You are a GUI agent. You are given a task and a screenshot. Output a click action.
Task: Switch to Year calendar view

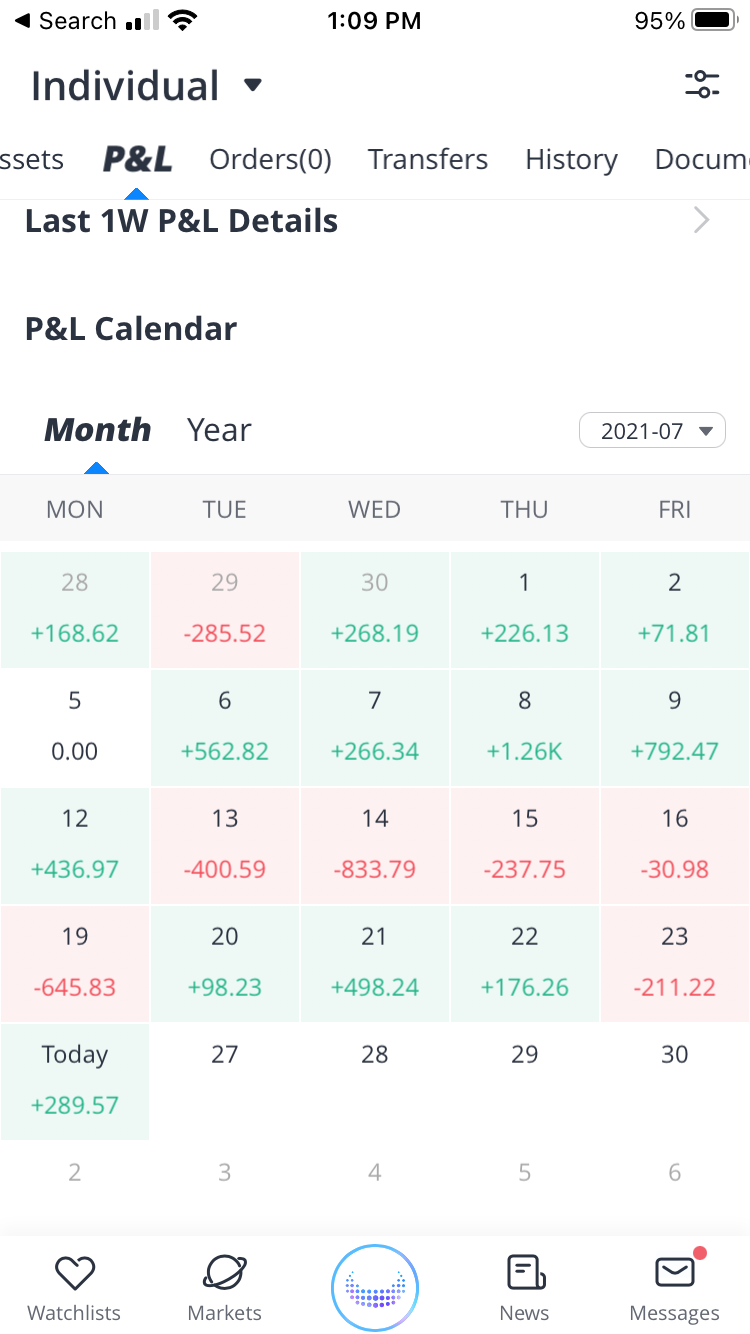[x=219, y=430]
